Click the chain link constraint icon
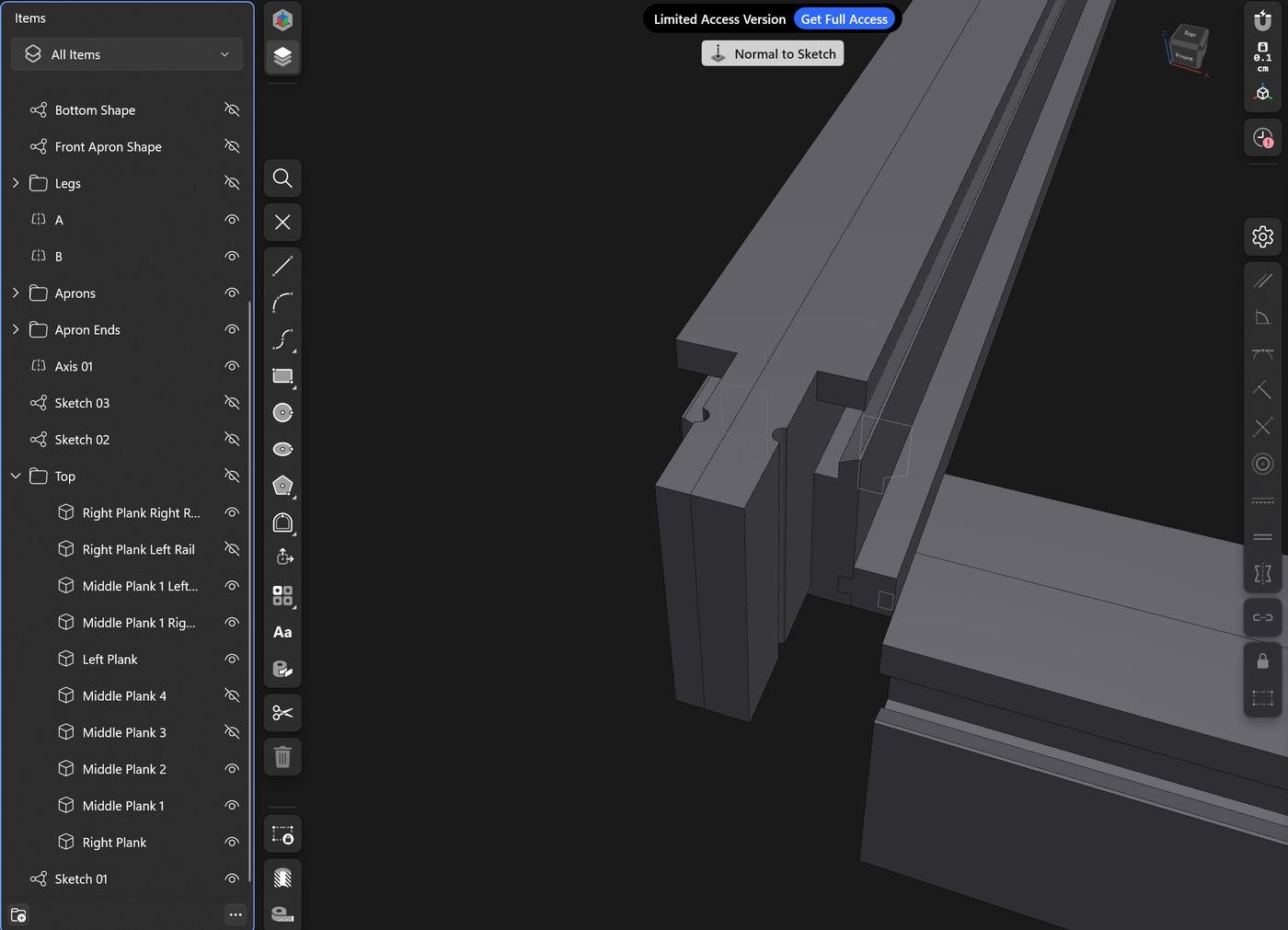 (x=1263, y=617)
